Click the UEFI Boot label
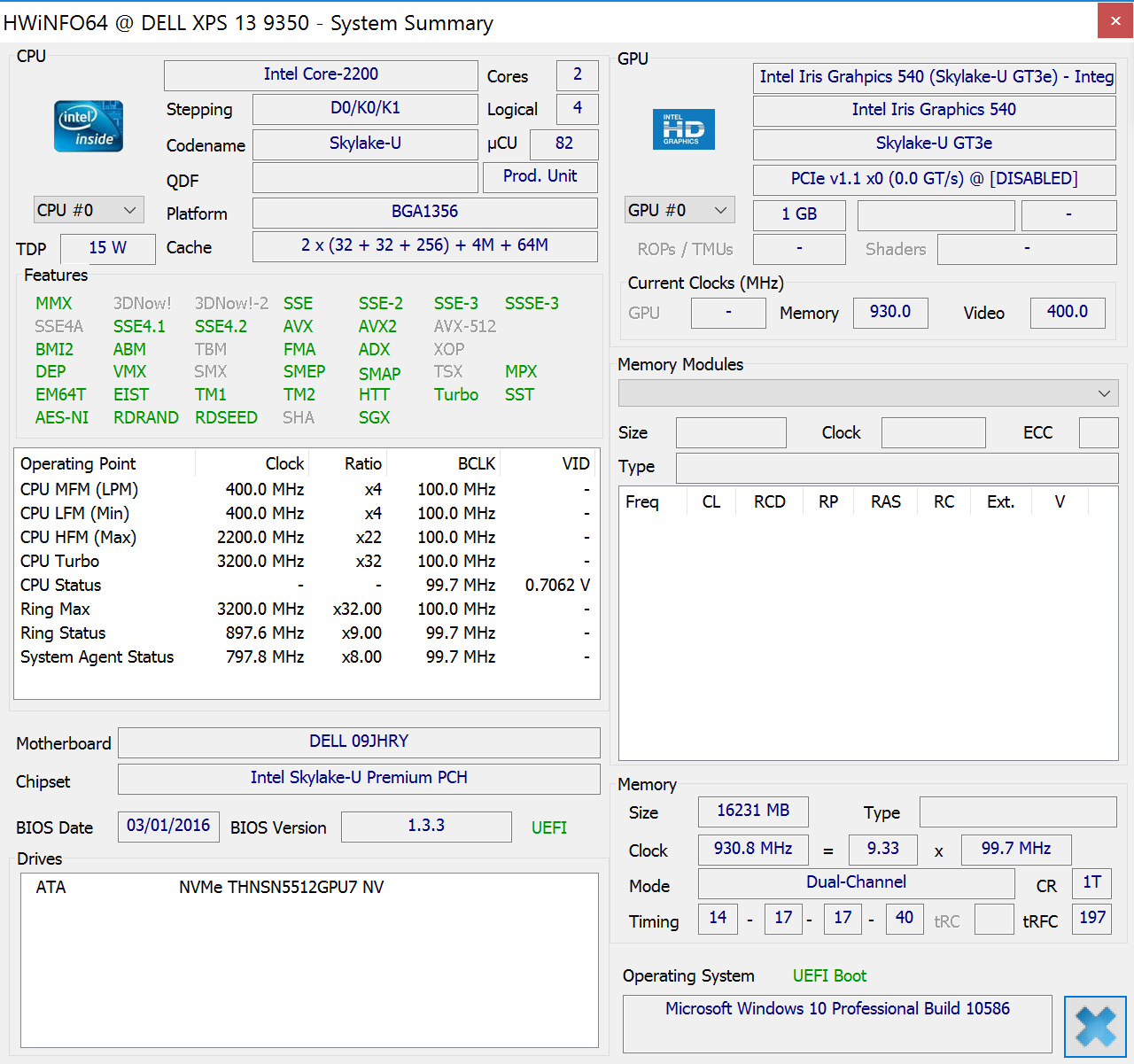Viewport: 1134px width, 1064px height. point(829,976)
